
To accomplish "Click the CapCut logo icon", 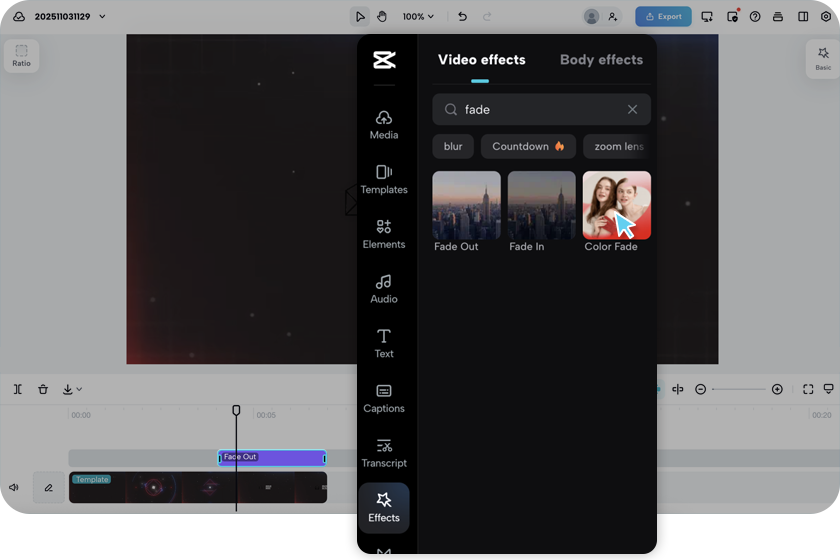I will pyautogui.click(x=384, y=60).
